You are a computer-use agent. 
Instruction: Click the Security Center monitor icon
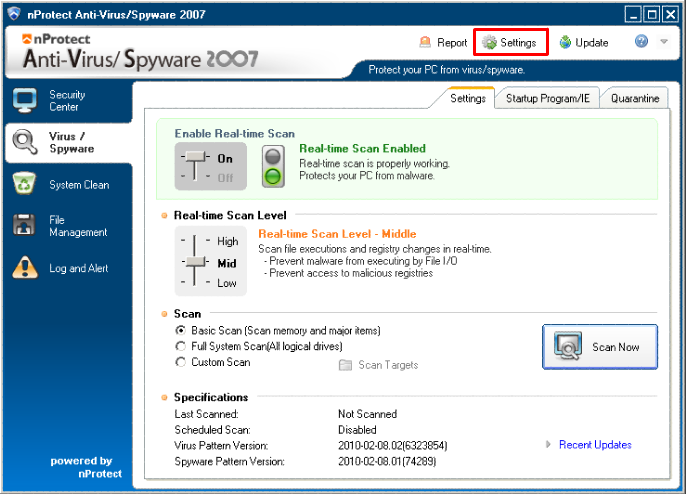24,100
